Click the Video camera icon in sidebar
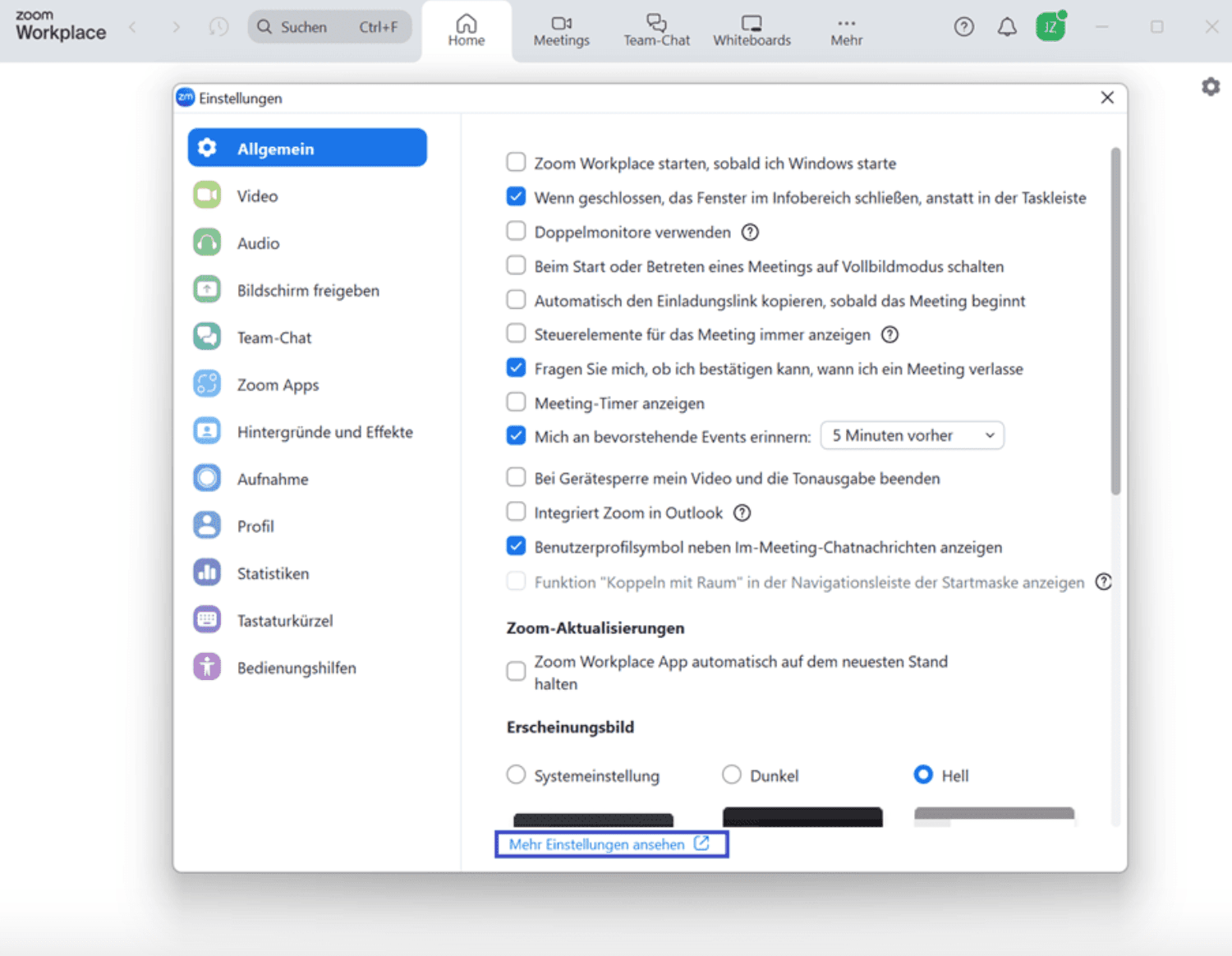1232x956 pixels. click(207, 195)
